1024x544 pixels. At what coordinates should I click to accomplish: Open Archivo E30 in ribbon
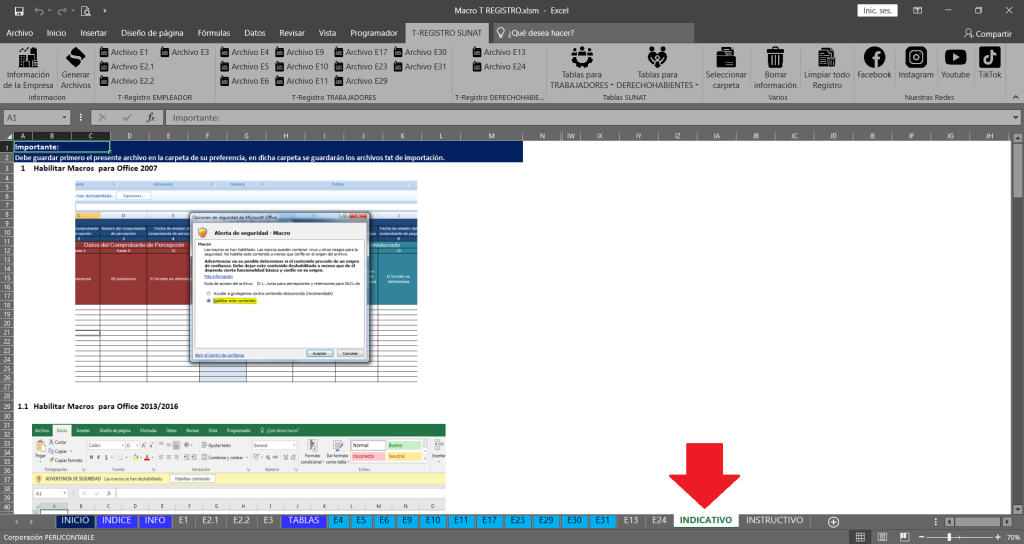click(x=421, y=52)
